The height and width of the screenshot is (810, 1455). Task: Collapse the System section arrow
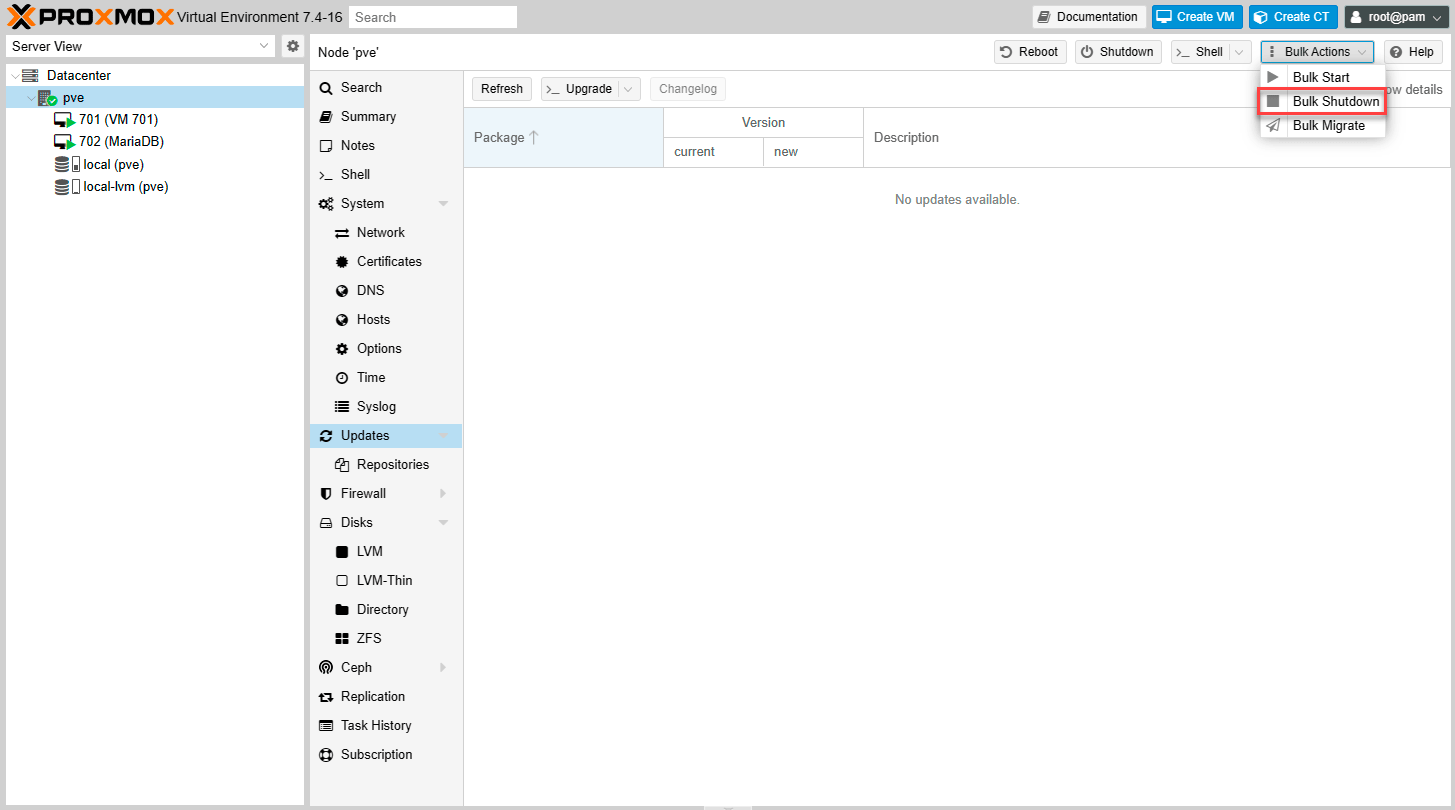[x=443, y=204]
